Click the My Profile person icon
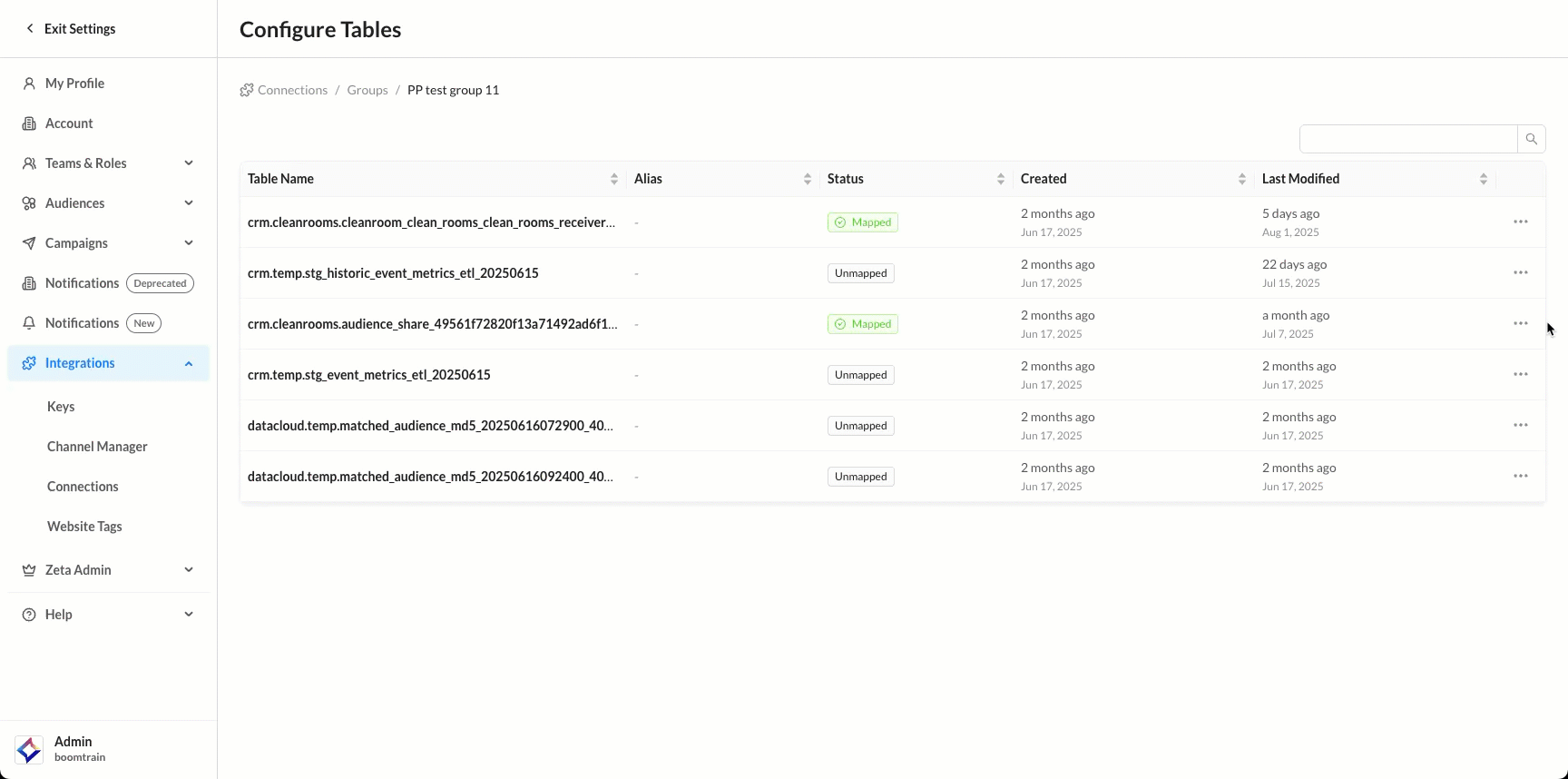The height and width of the screenshot is (779, 1568). (x=29, y=84)
